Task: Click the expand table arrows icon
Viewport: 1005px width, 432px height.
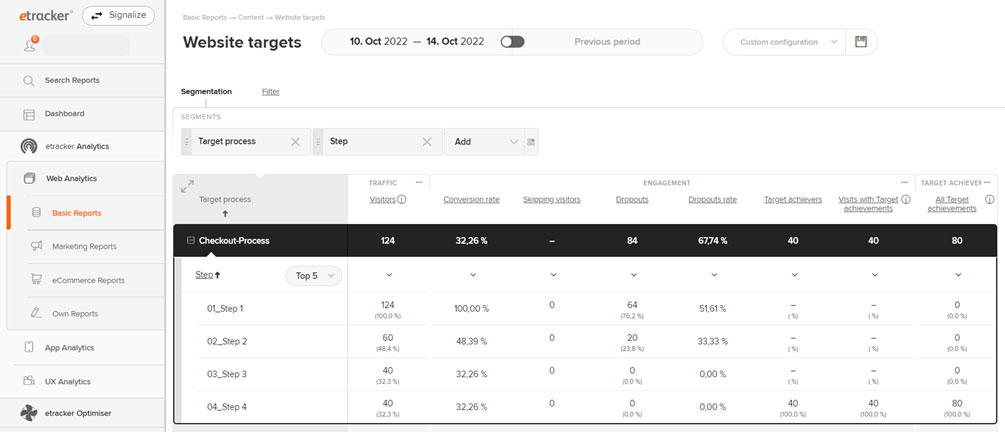Action: coord(187,187)
